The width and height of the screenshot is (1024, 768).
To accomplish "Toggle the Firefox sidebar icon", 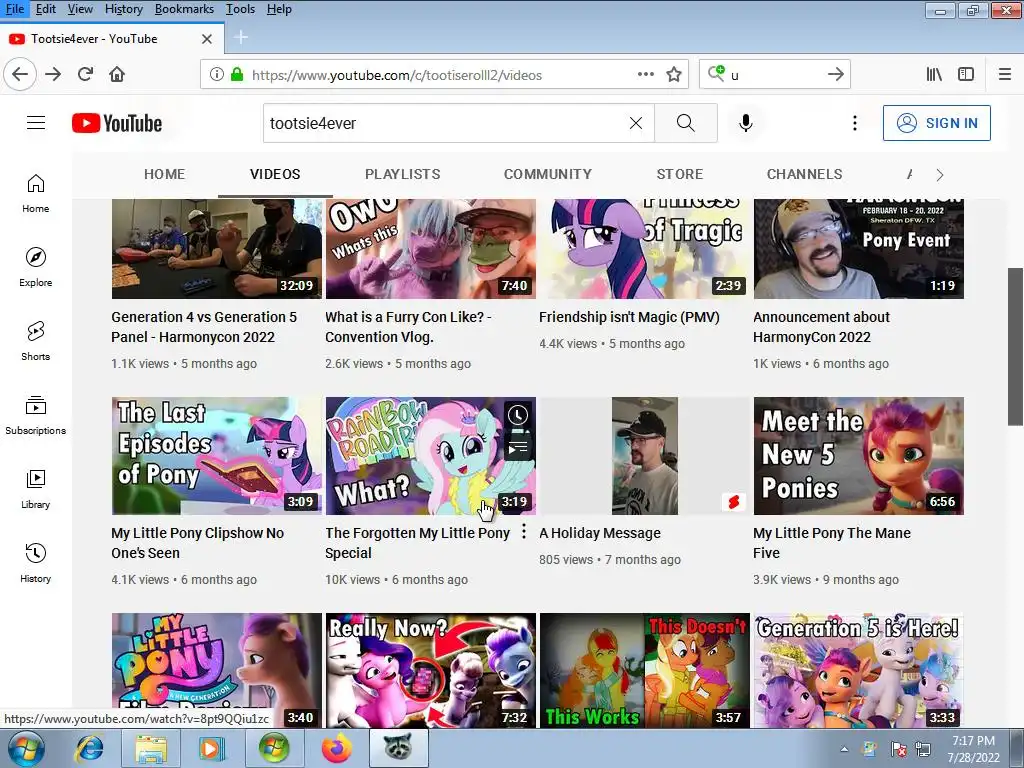I will tap(966, 74).
